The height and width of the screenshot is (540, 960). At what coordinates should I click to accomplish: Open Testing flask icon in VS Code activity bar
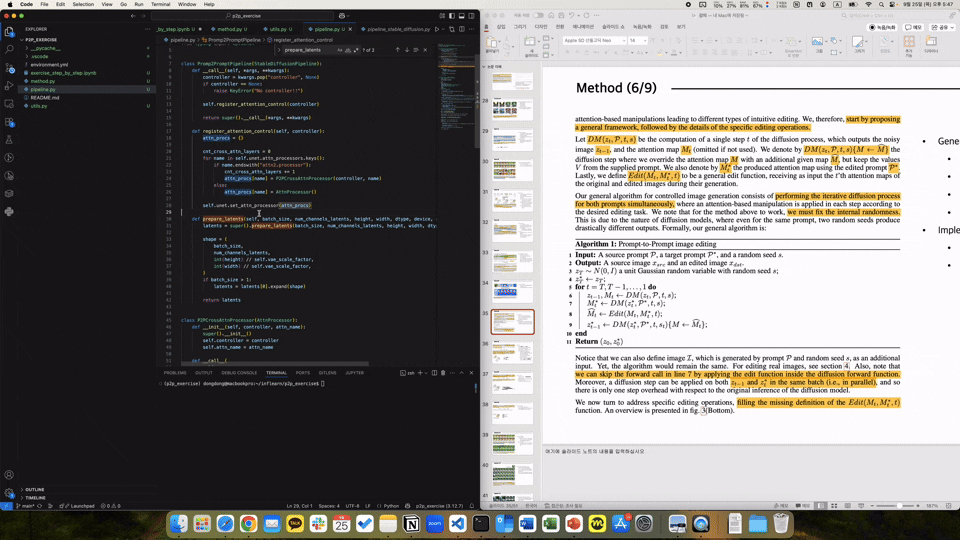click(x=9, y=140)
